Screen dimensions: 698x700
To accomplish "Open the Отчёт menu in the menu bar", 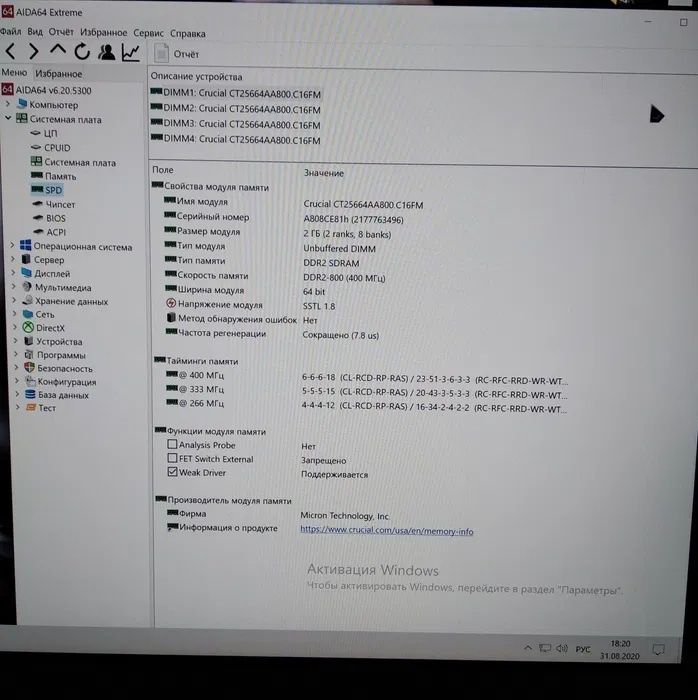I will tap(61, 32).
